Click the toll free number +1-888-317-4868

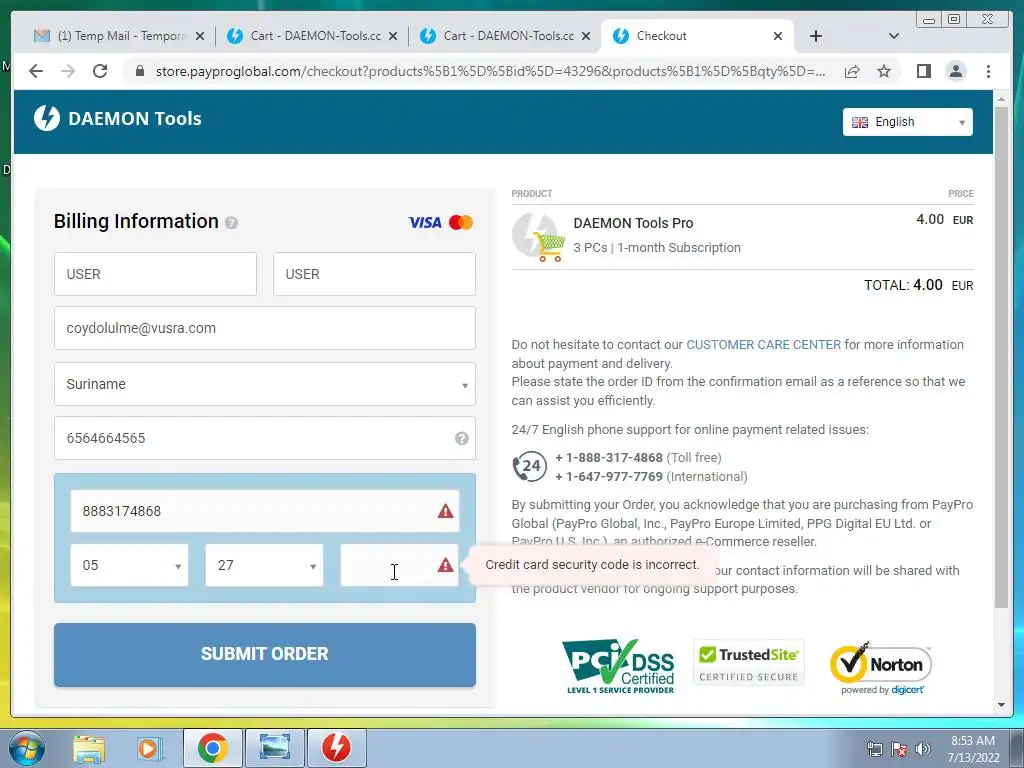609,458
